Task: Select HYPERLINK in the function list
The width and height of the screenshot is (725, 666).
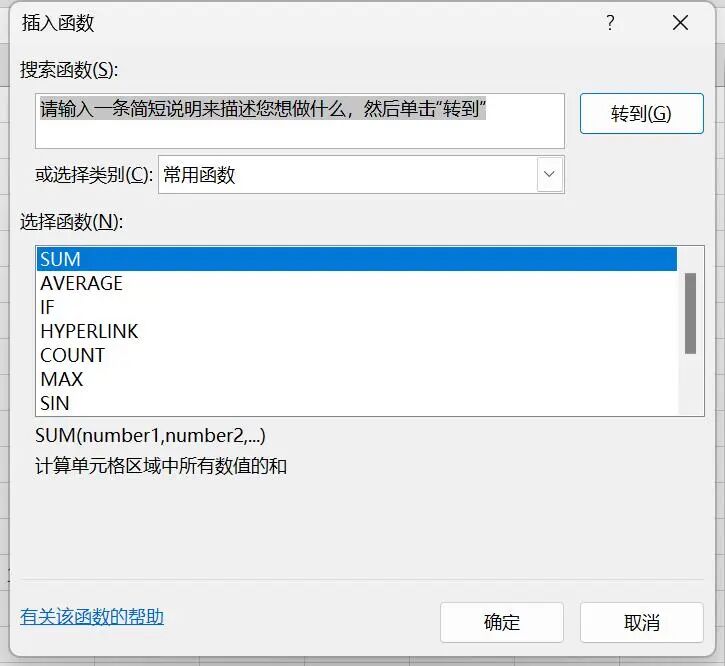Action: click(356, 331)
